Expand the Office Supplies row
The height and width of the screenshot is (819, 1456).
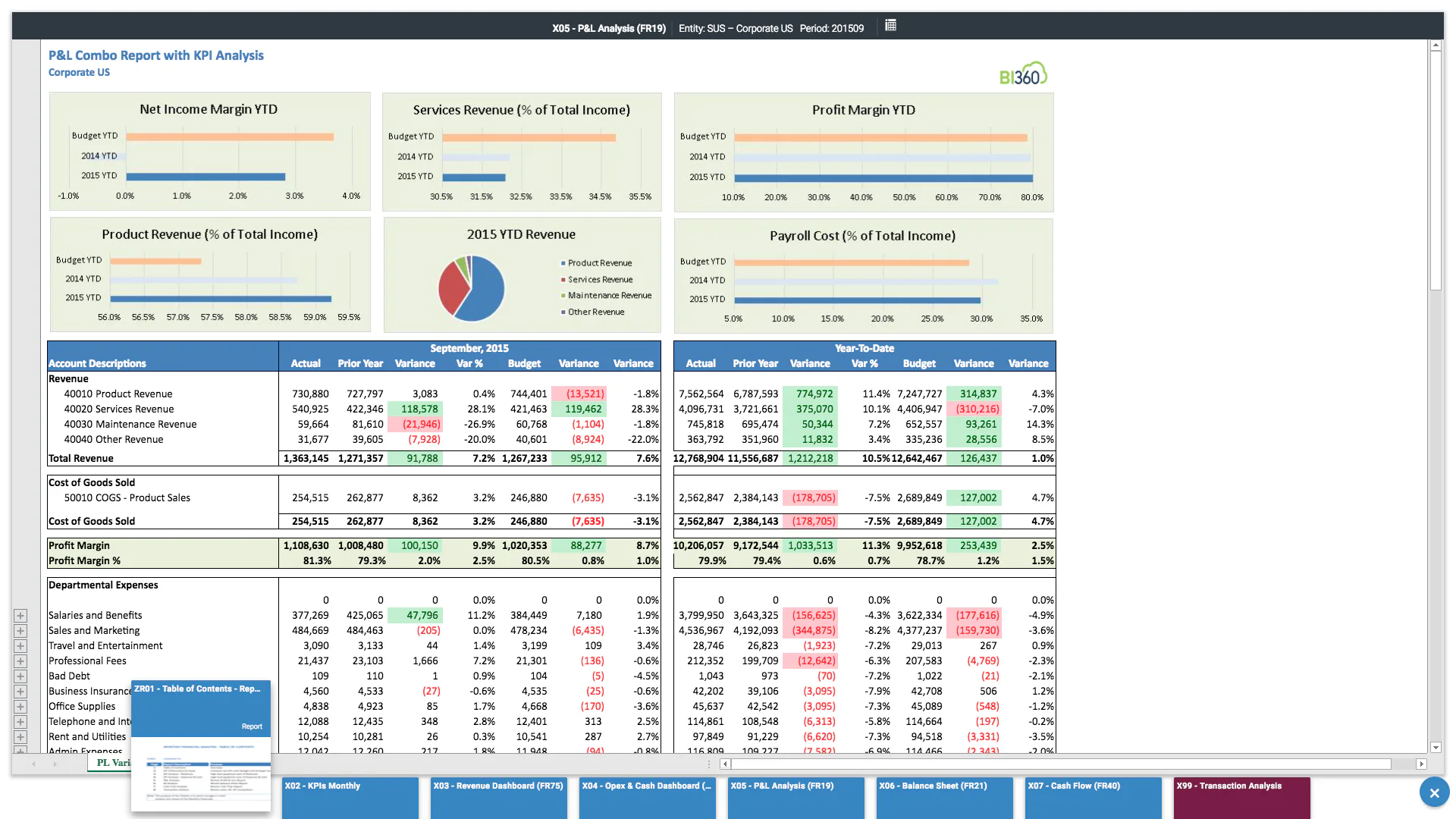click(x=20, y=706)
